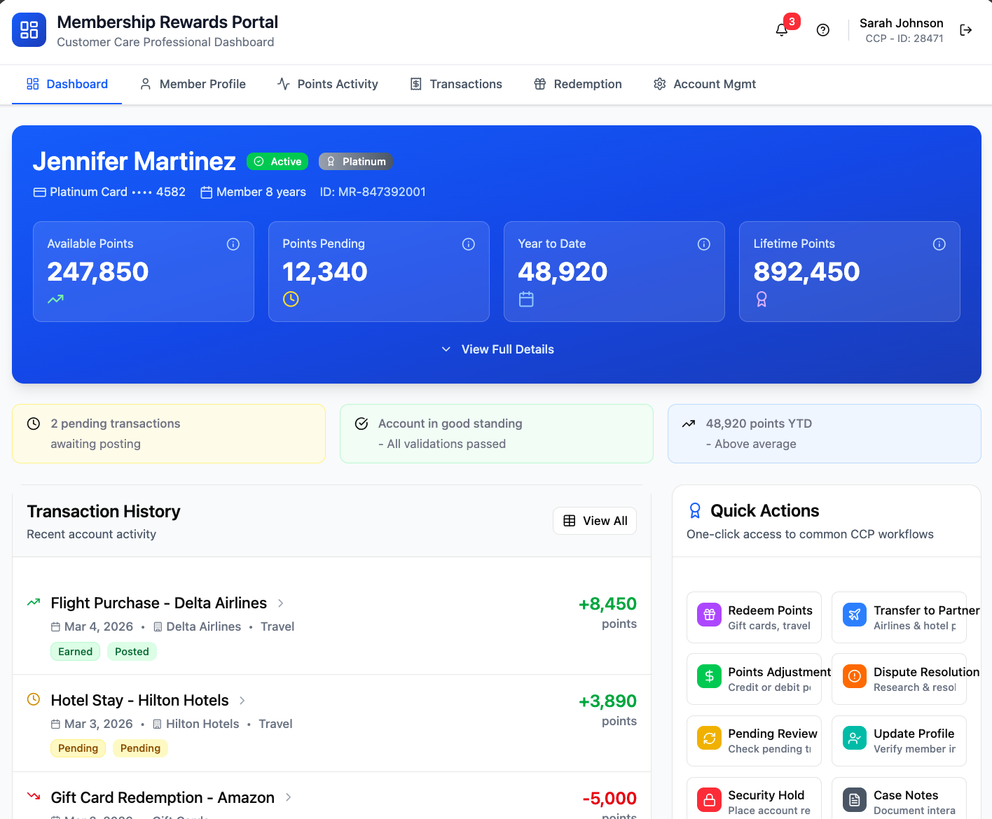Click the Membership Rewards Portal logo icon
Viewport: 992px width, 819px height.
coord(29,30)
